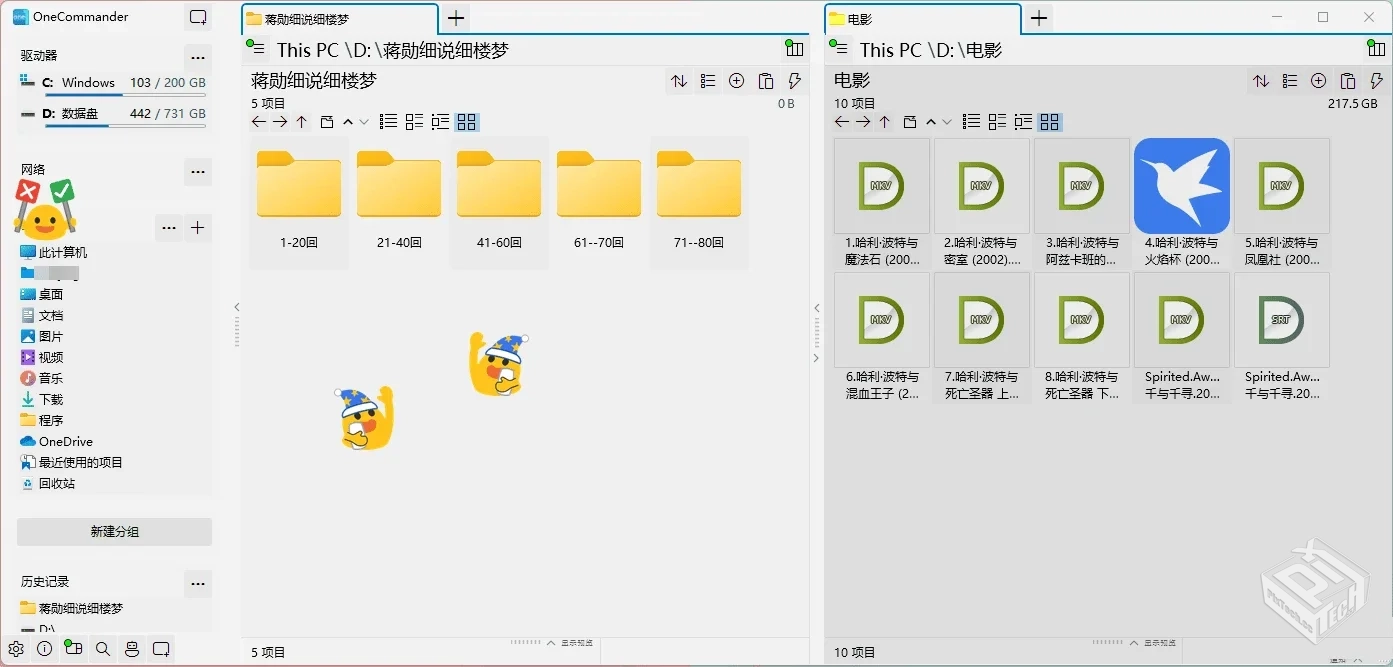The image size is (1393, 667).
Task: Click the 新建分组 button
Action: [x=114, y=531]
